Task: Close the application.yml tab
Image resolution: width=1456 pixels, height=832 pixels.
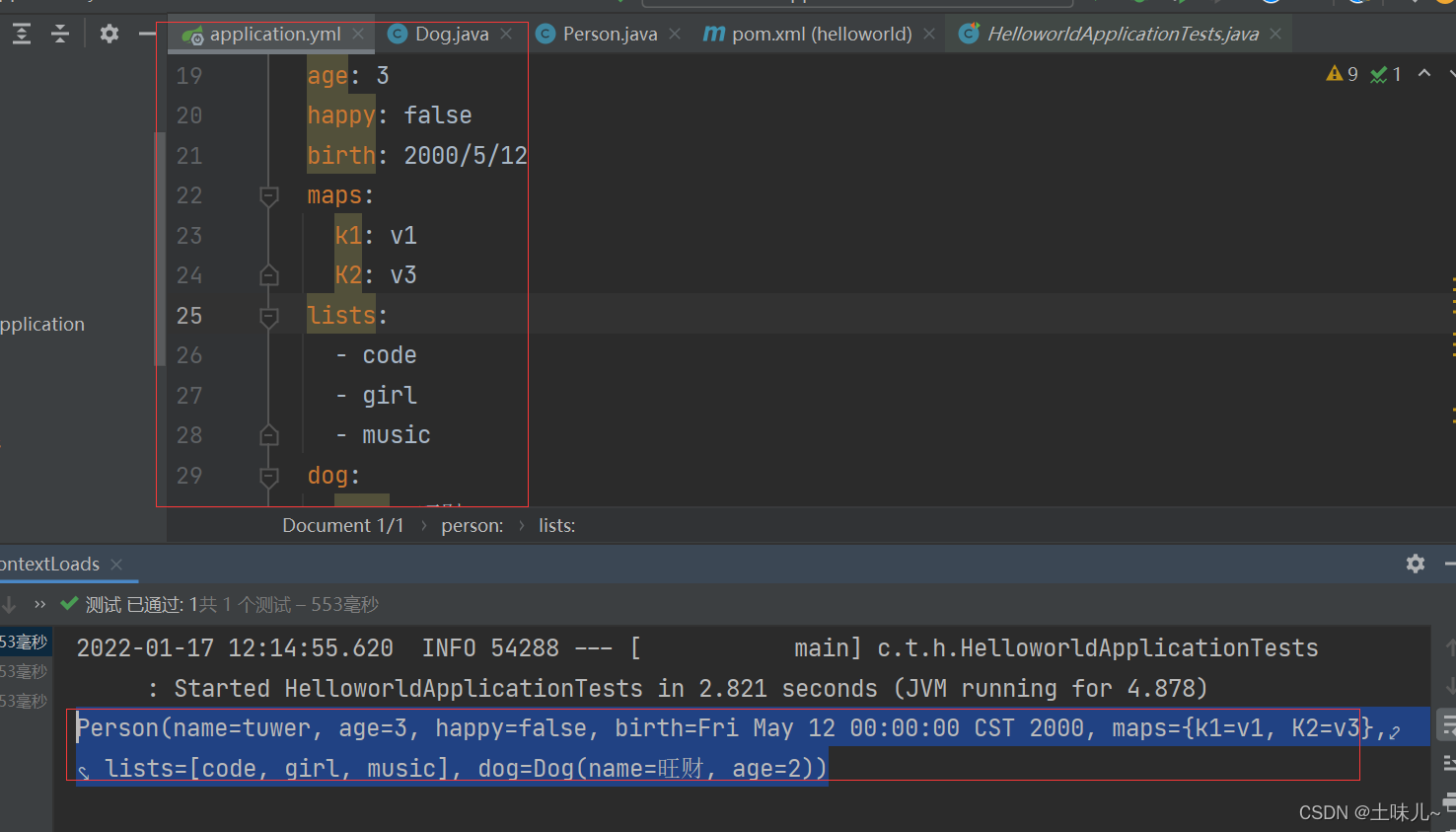Action: tap(358, 34)
